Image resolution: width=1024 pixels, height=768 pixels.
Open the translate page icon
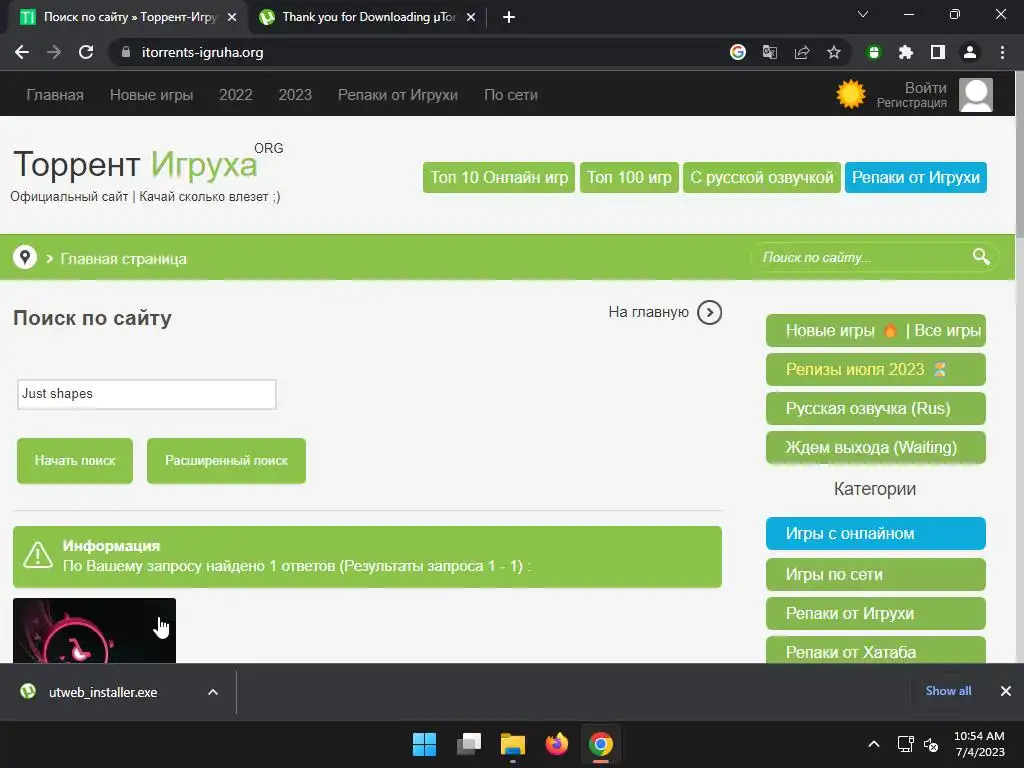tap(769, 52)
